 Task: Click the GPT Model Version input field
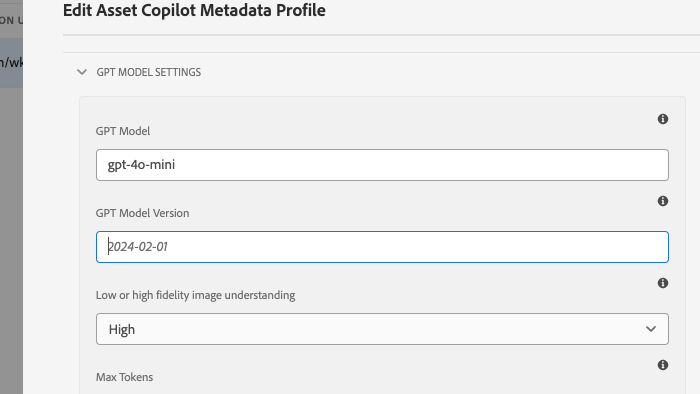(382, 247)
